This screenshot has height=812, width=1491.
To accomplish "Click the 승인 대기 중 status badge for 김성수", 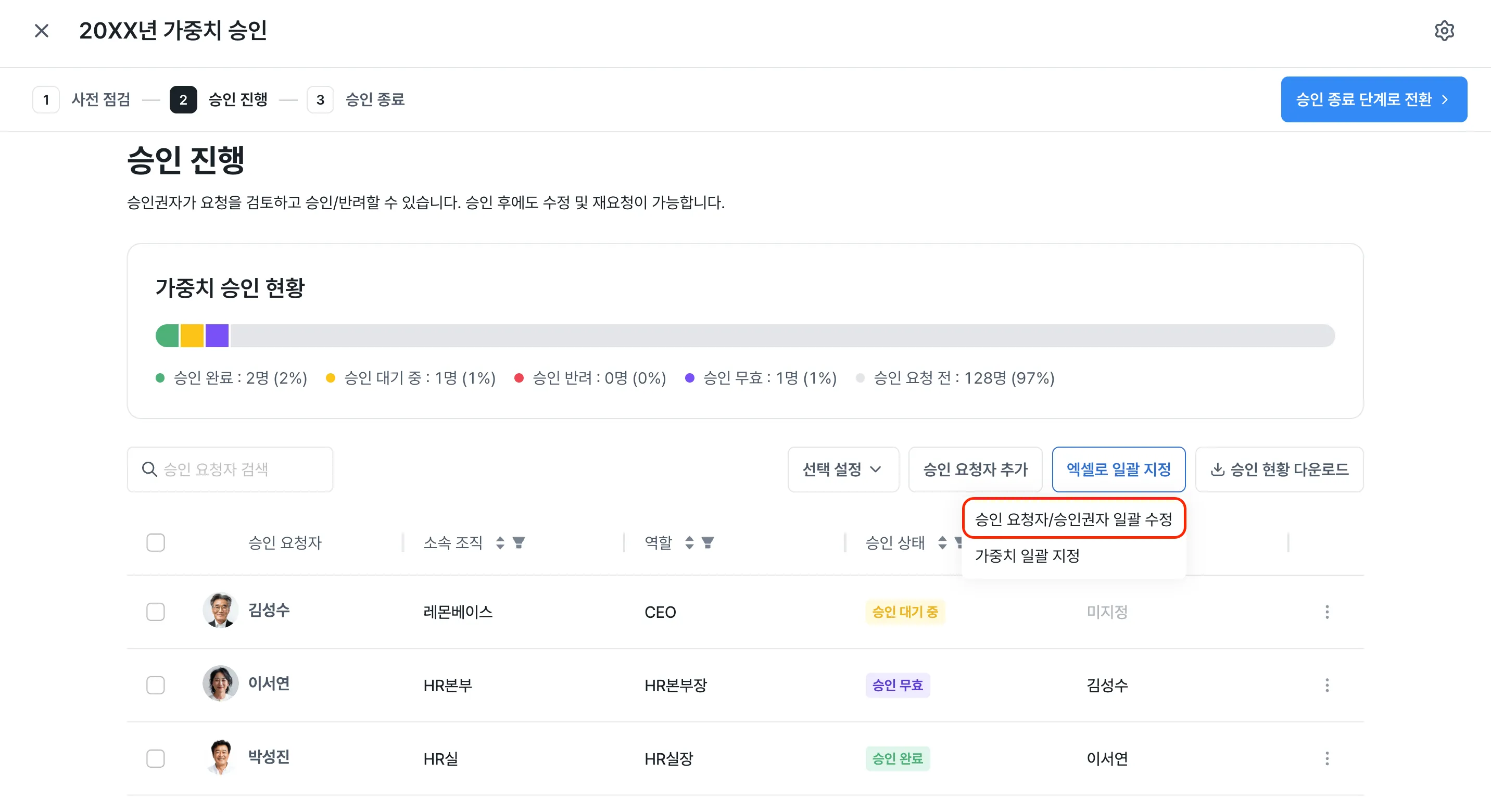I will pyautogui.click(x=905, y=612).
